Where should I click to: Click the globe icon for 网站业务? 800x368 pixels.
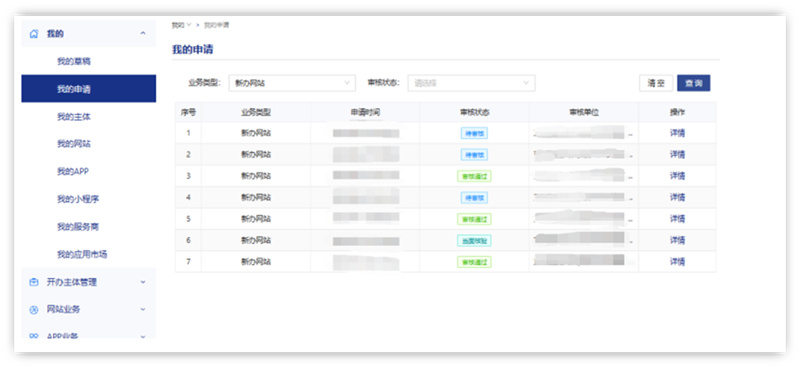coord(34,309)
